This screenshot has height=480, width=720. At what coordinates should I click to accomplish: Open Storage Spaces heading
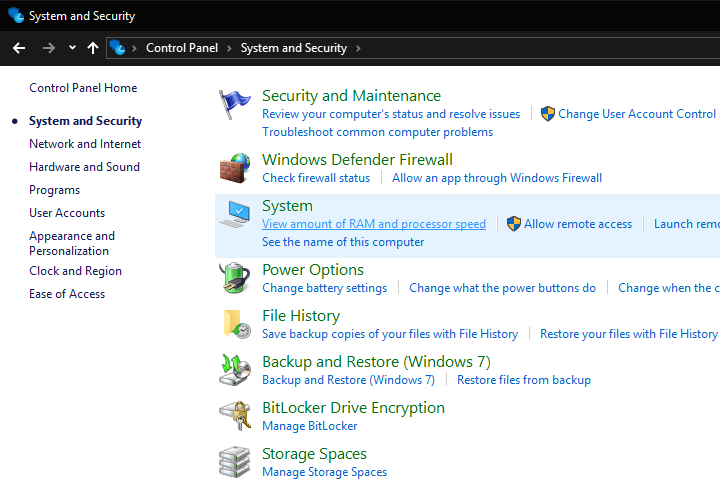(x=314, y=454)
